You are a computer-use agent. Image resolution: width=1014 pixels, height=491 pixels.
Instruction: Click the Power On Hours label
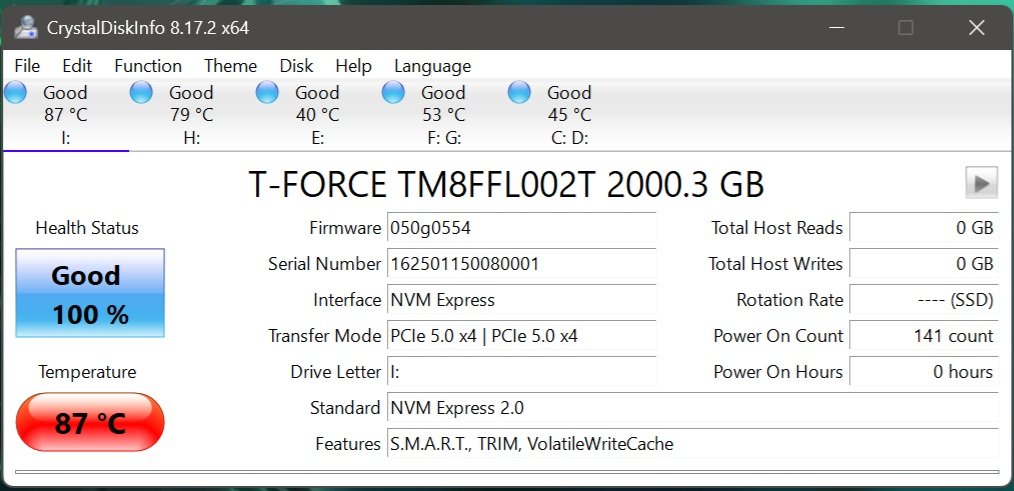(778, 372)
